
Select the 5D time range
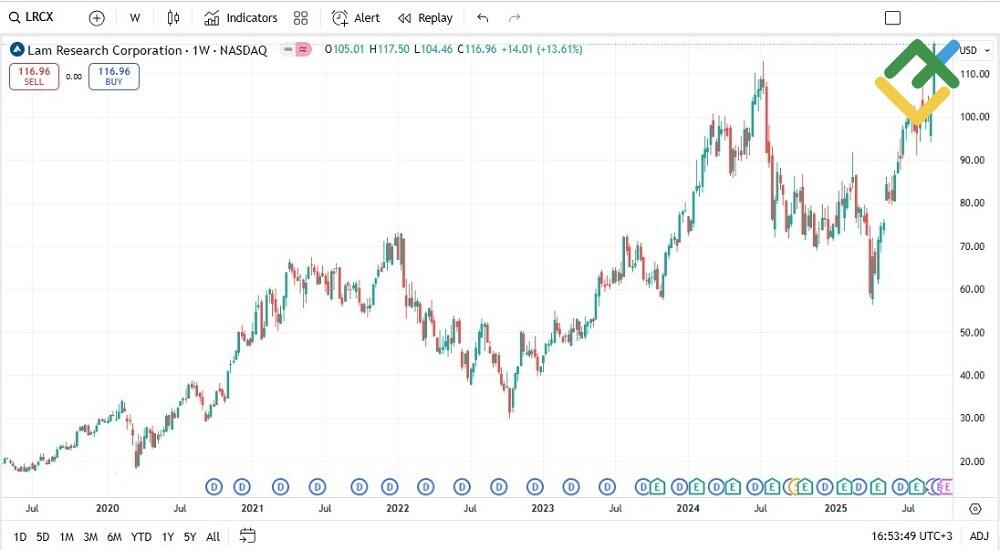(x=43, y=537)
